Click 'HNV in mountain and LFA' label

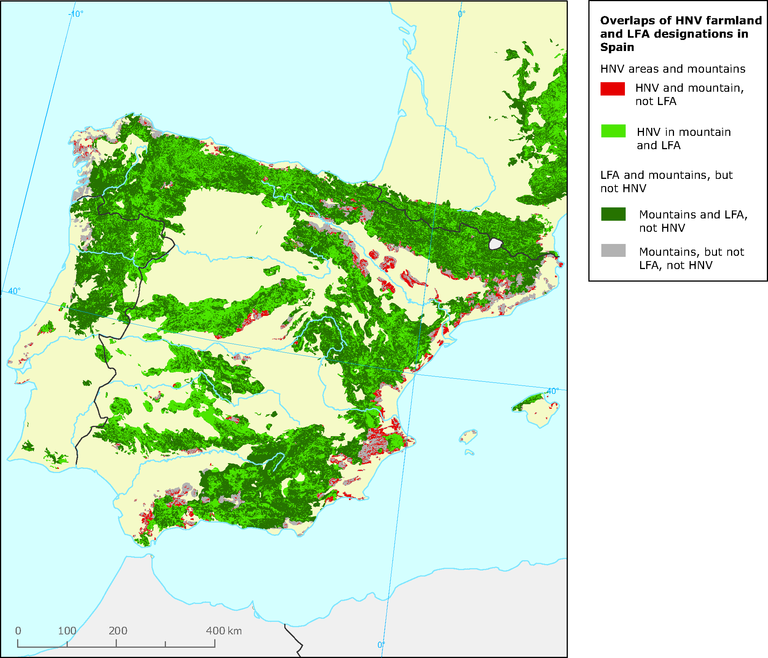point(684,139)
